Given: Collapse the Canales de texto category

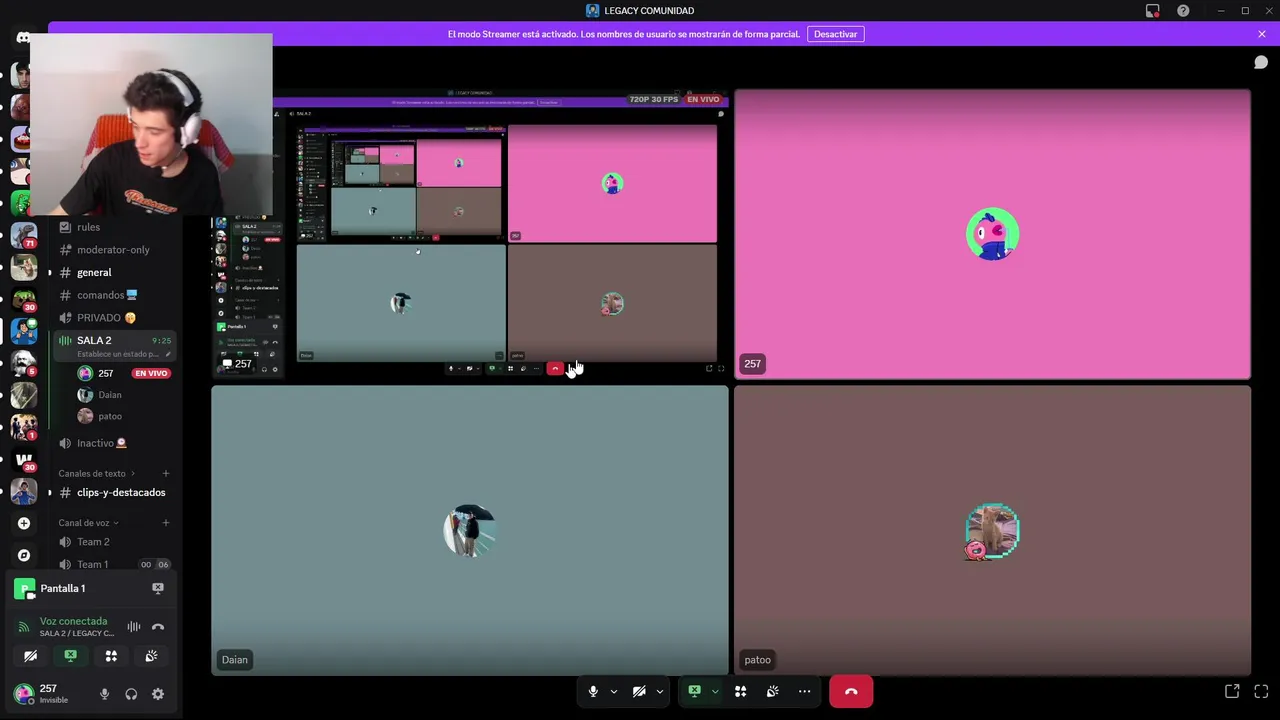Looking at the screenshot, I should (x=96, y=473).
